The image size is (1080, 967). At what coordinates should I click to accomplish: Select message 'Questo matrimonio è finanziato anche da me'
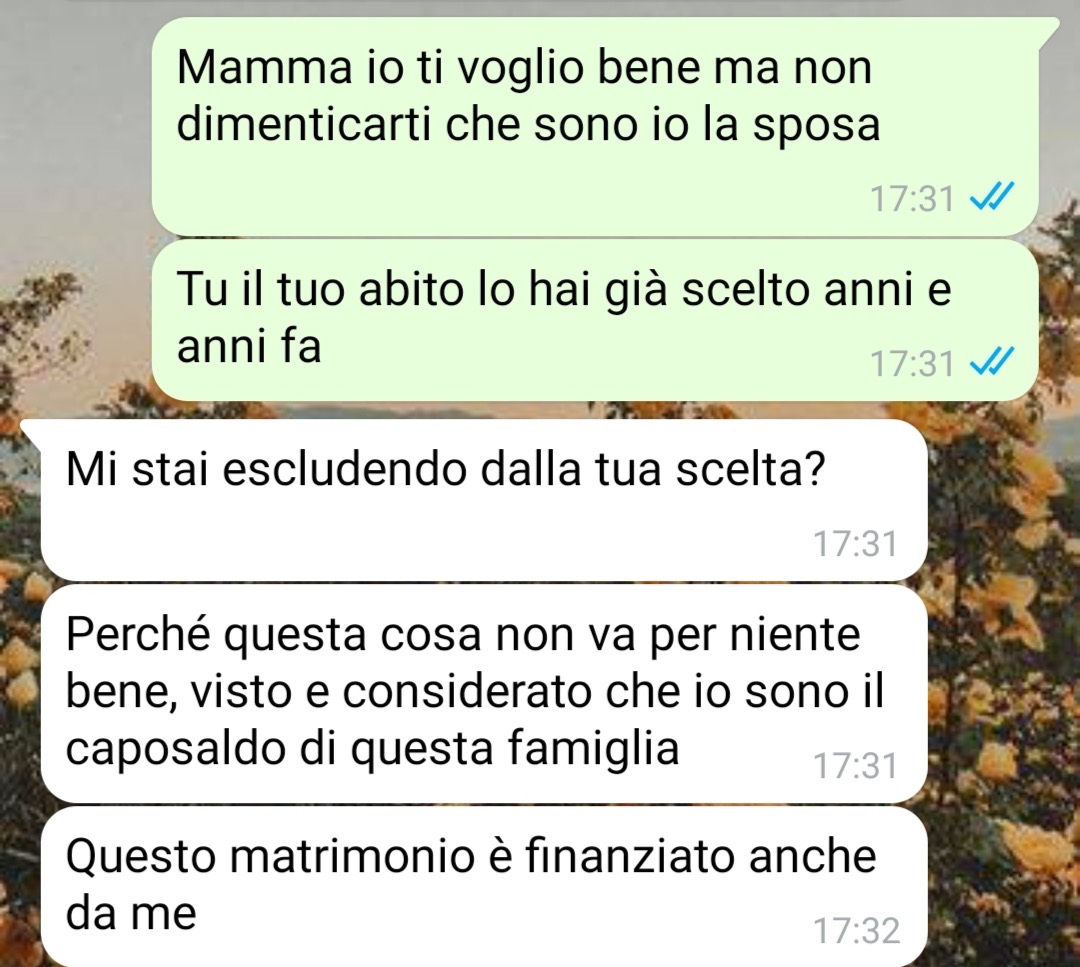pos(484,886)
